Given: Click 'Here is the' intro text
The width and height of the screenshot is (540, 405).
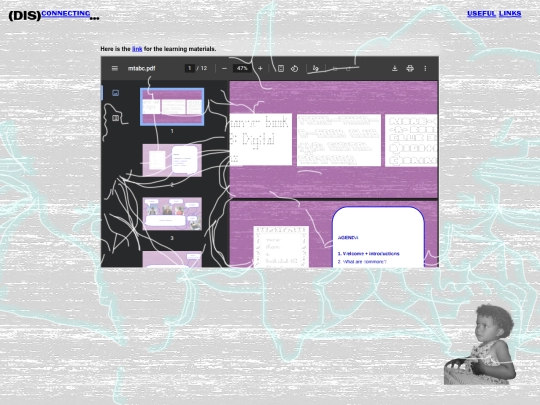Looking at the screenshot, I should point(115,49).
